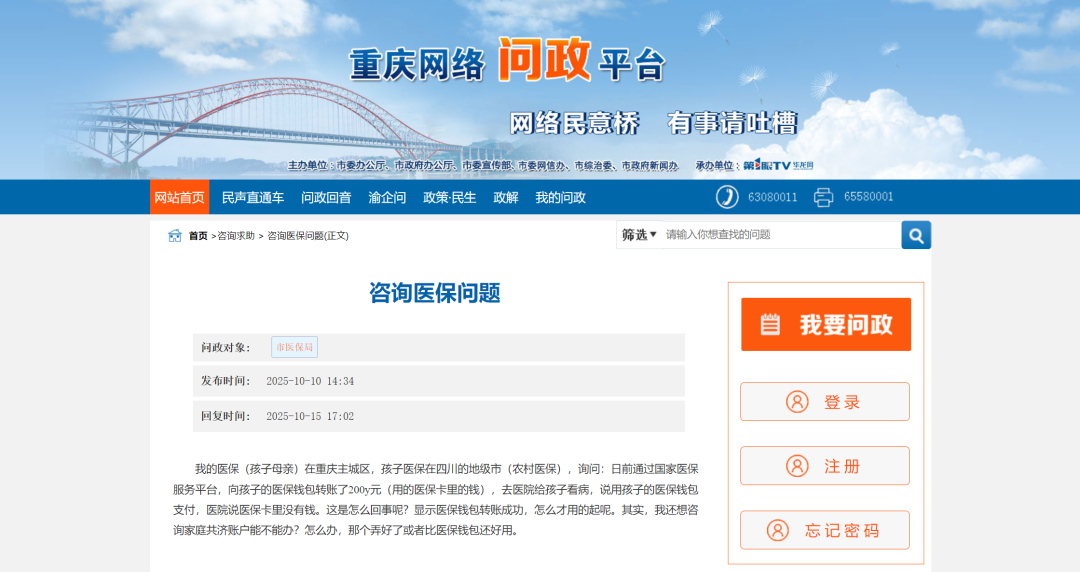Click the 华龙网 TV logo in header
The height and width of the screenshot is (572, 1080).
coord(779,165)
